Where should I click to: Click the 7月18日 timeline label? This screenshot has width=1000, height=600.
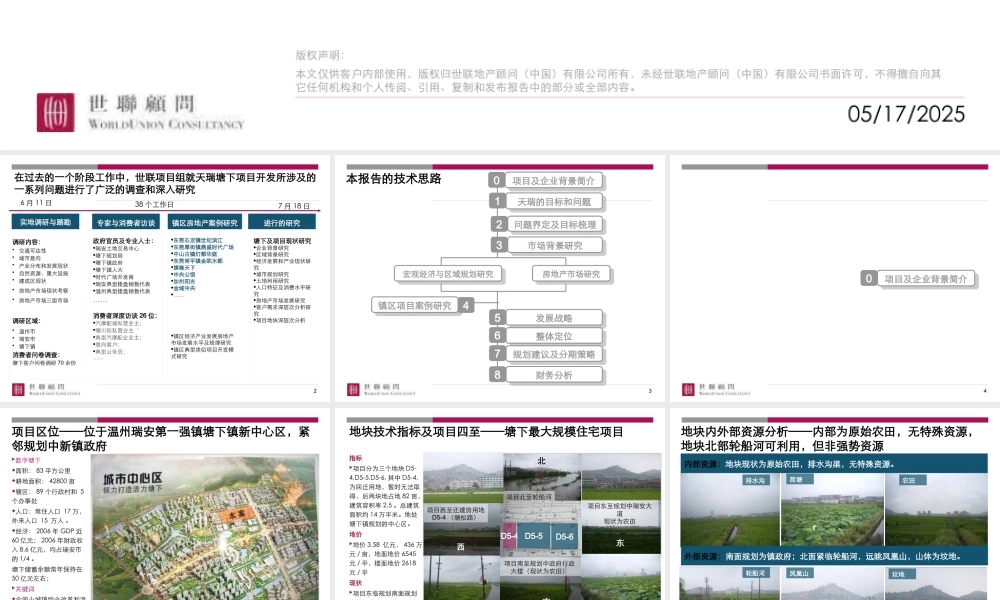click(294, 206)
